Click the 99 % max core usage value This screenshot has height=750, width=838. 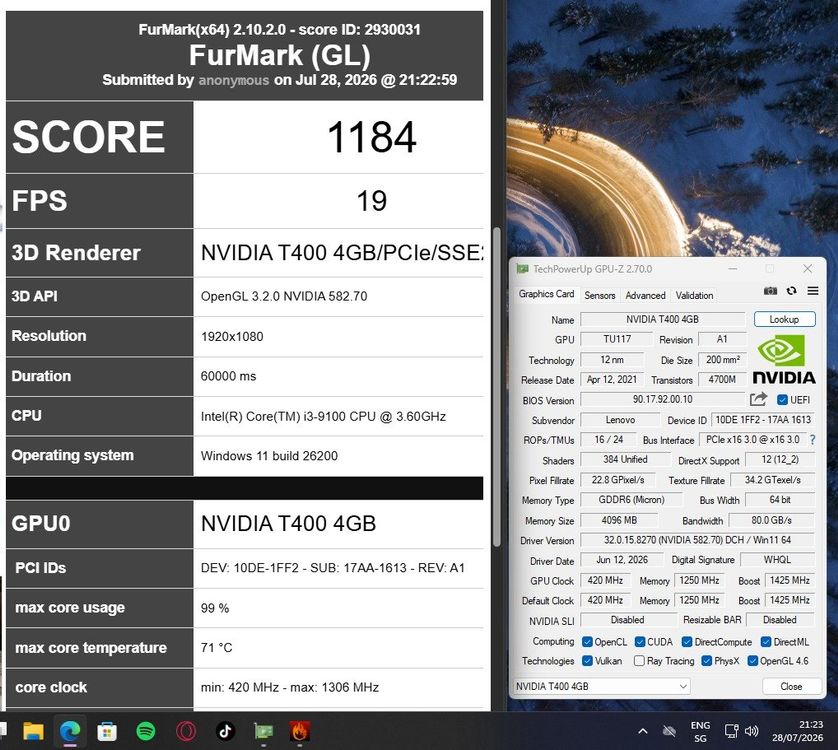tap(215, 608)
